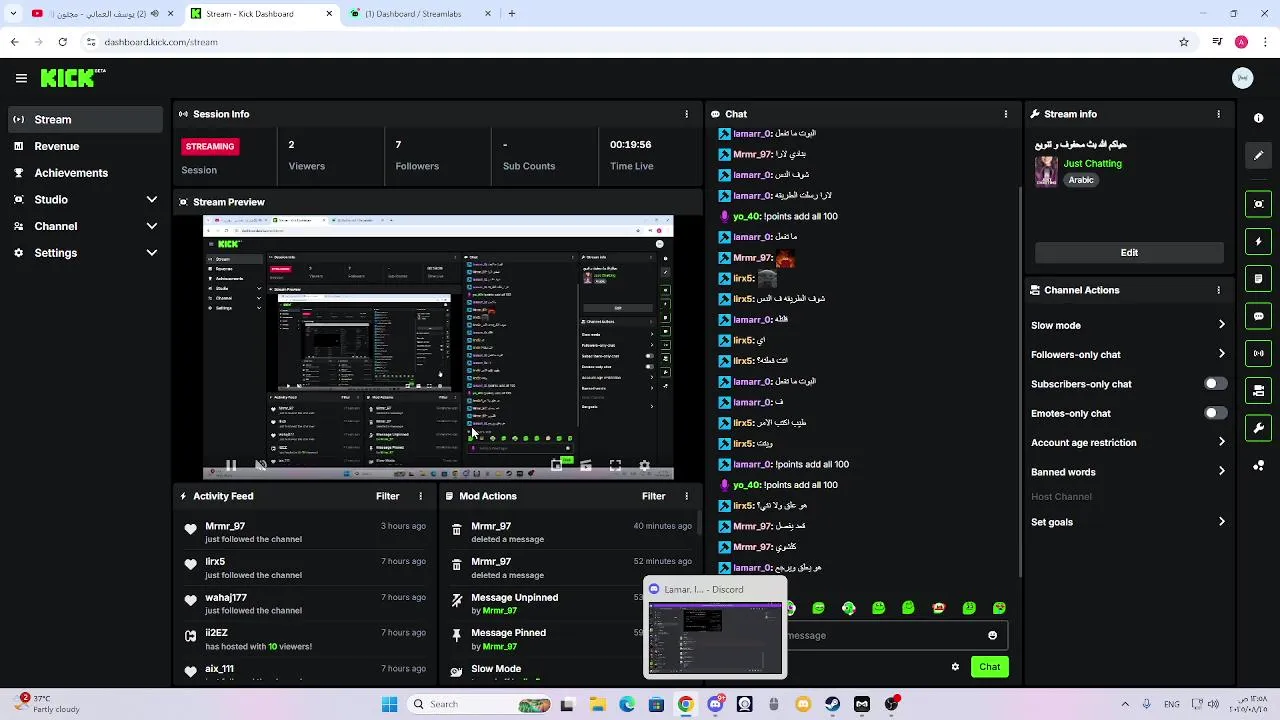Click the Discord window preview thumbnail
The image size is (1280, 720).
pyautogui.click(x=715, y=639)
